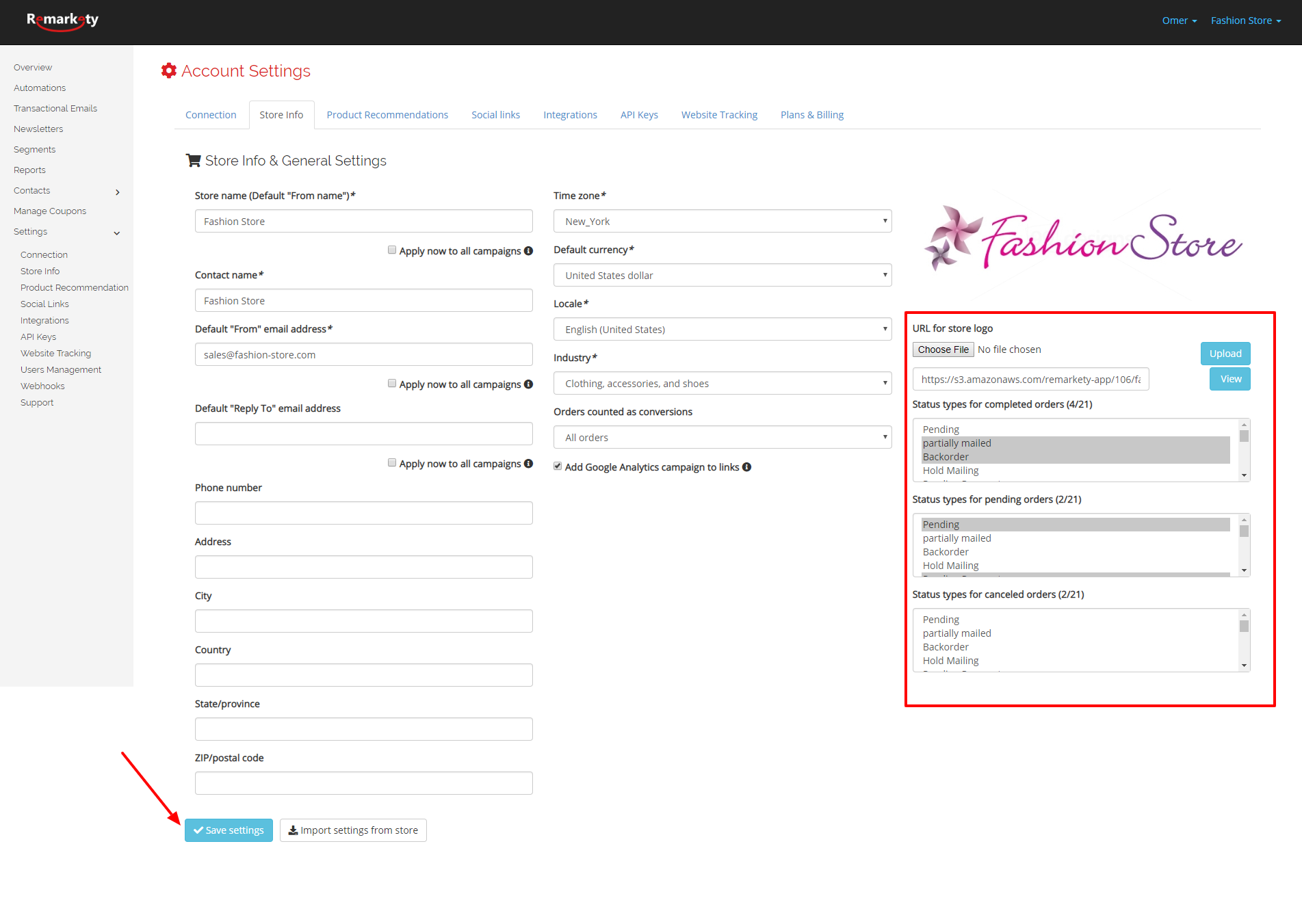Click the Remarkety logo

tap(62, 21)
